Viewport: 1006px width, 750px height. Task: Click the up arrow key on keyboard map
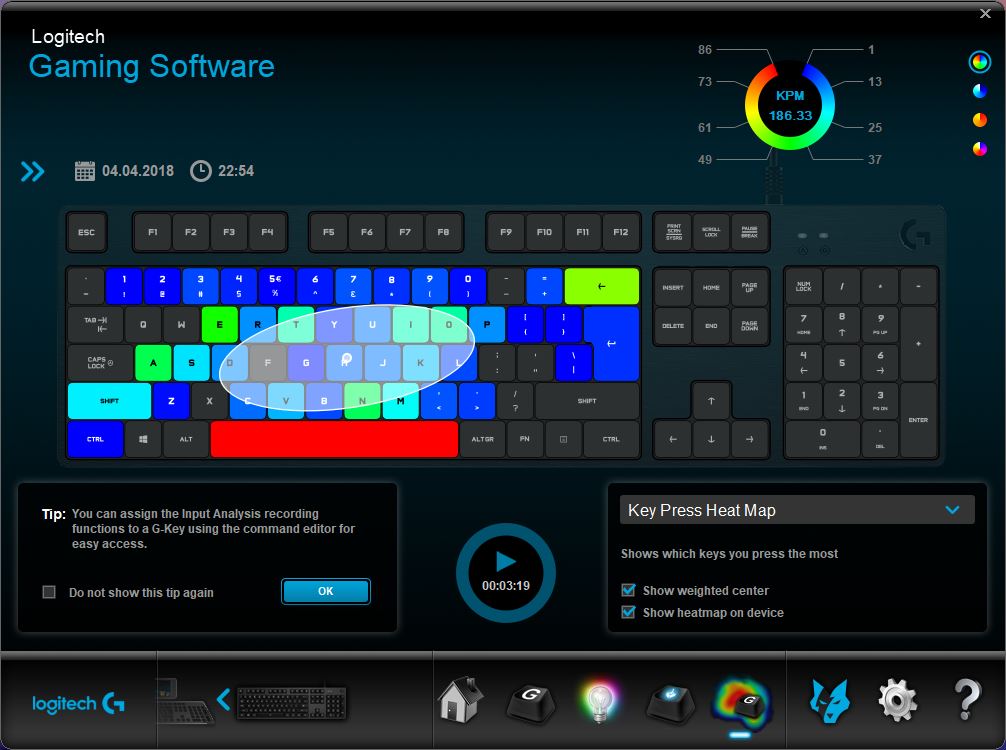click(x=711, y=401)
